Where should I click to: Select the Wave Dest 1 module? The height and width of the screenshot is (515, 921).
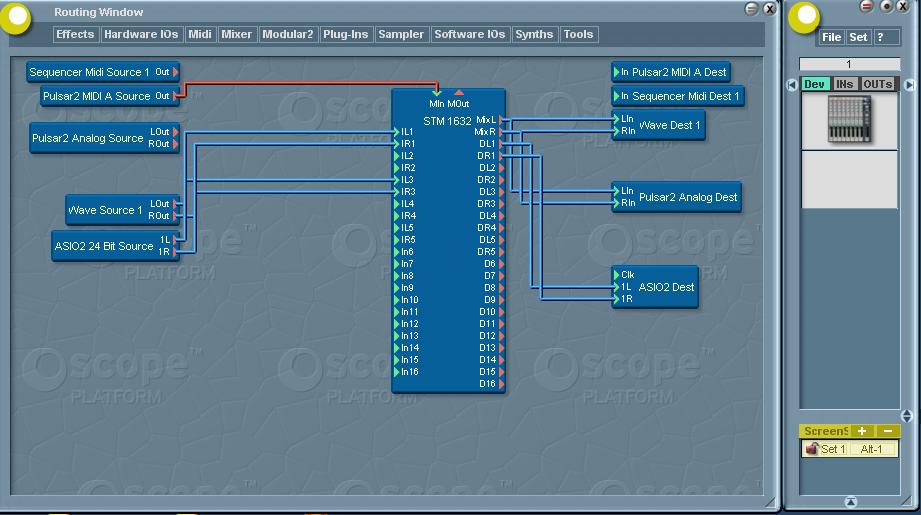coord(658,125)
